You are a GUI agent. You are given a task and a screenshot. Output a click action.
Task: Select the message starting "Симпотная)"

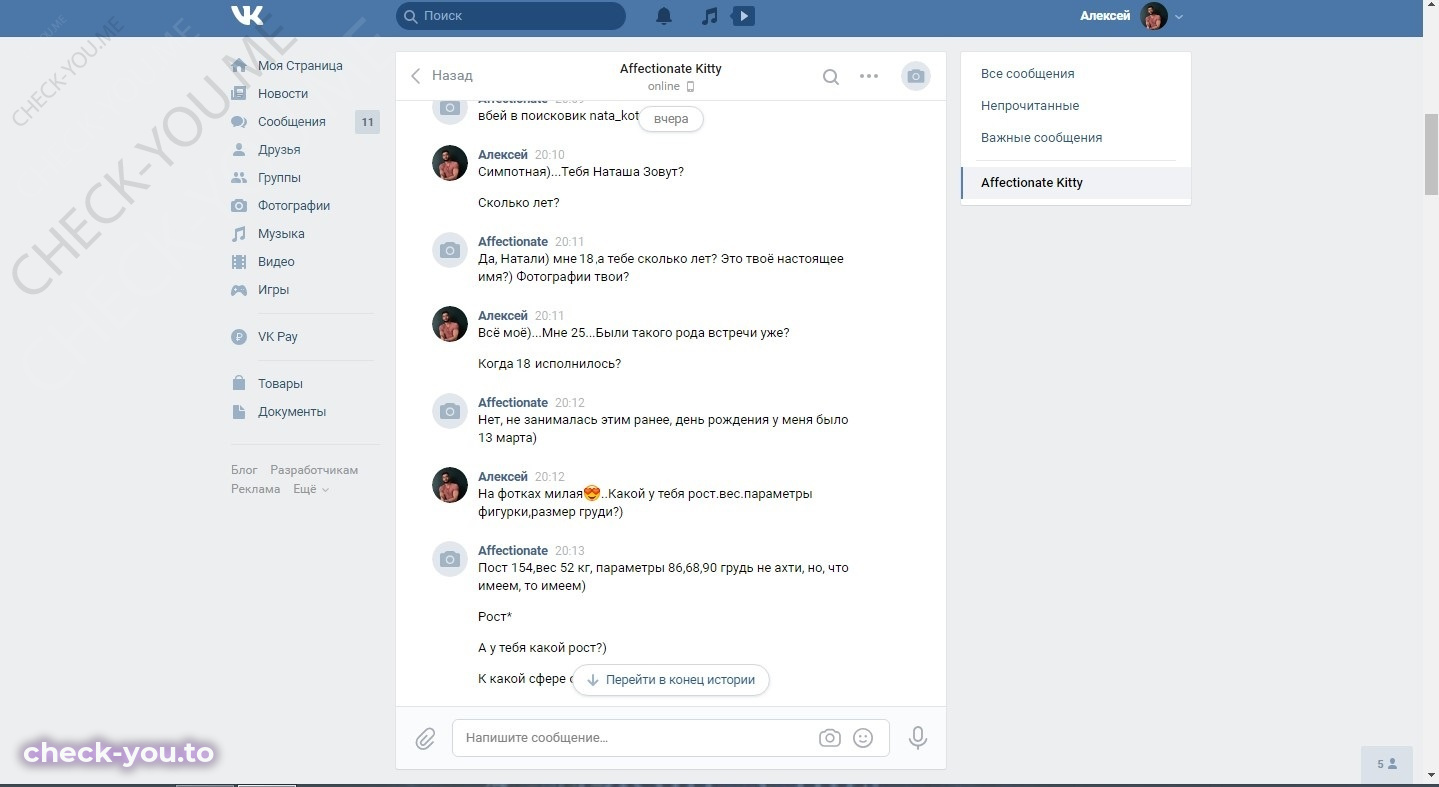coord(581,172)
